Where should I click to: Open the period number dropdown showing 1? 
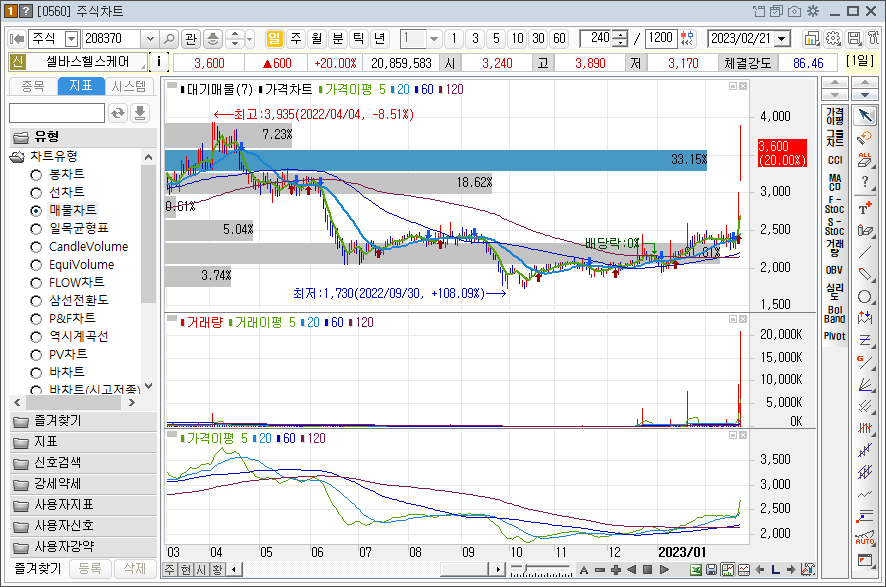tap(433, 38)
